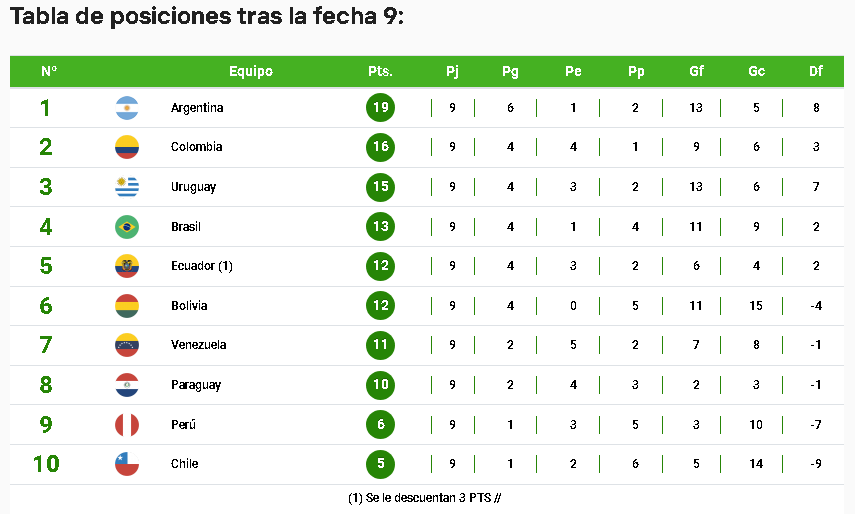The width and height of the screenshot is (855, 514).
Task: Click the Perú flag icon
Action: tap(127, 425)
